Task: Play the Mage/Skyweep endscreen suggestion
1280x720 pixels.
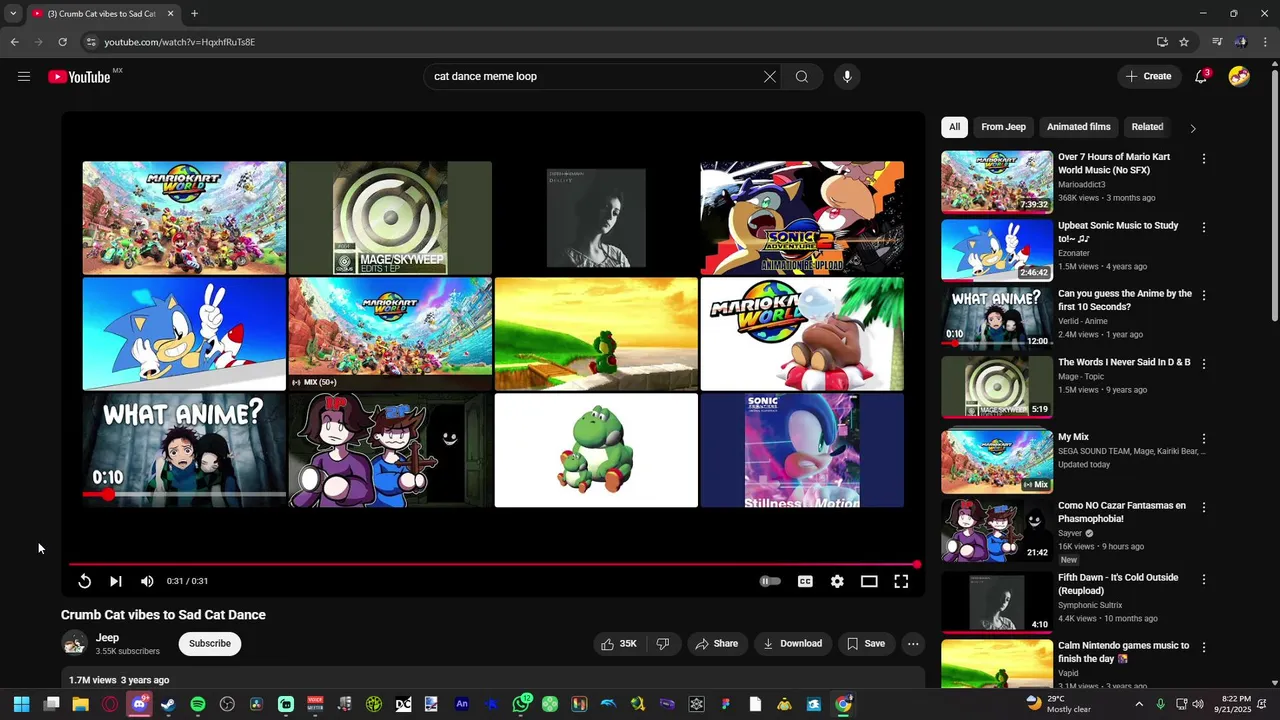Action: (390, 218)
